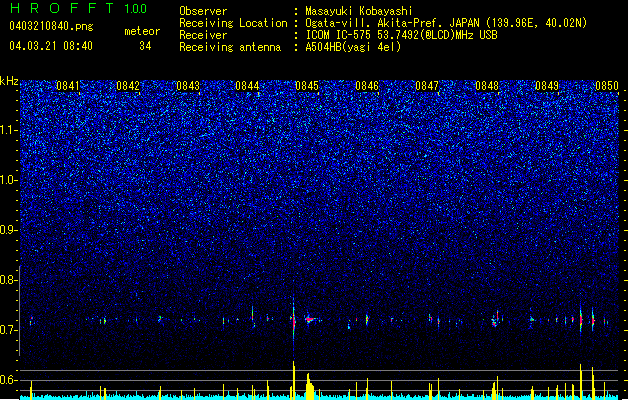Click the 0.7 frequency axis label
This screenshot has height=400, width=629.
point(8,330)
